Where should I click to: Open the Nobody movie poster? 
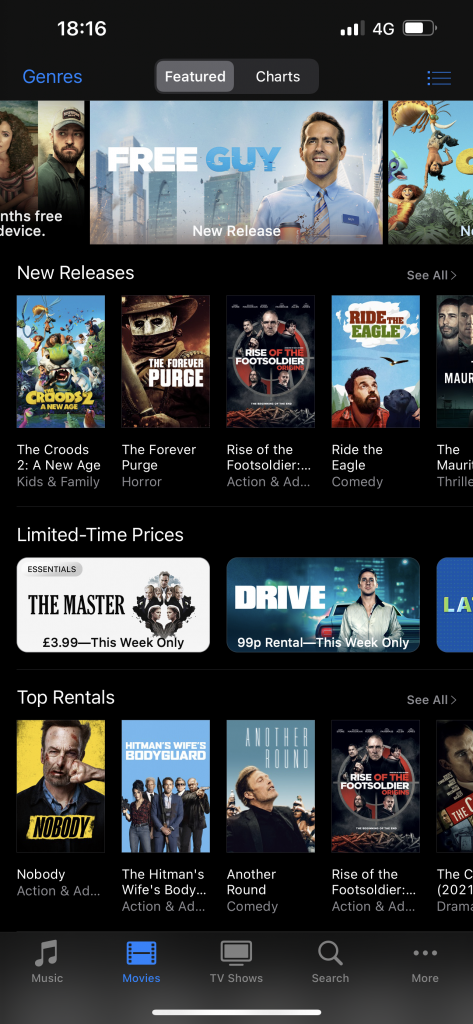click(61, 786)
